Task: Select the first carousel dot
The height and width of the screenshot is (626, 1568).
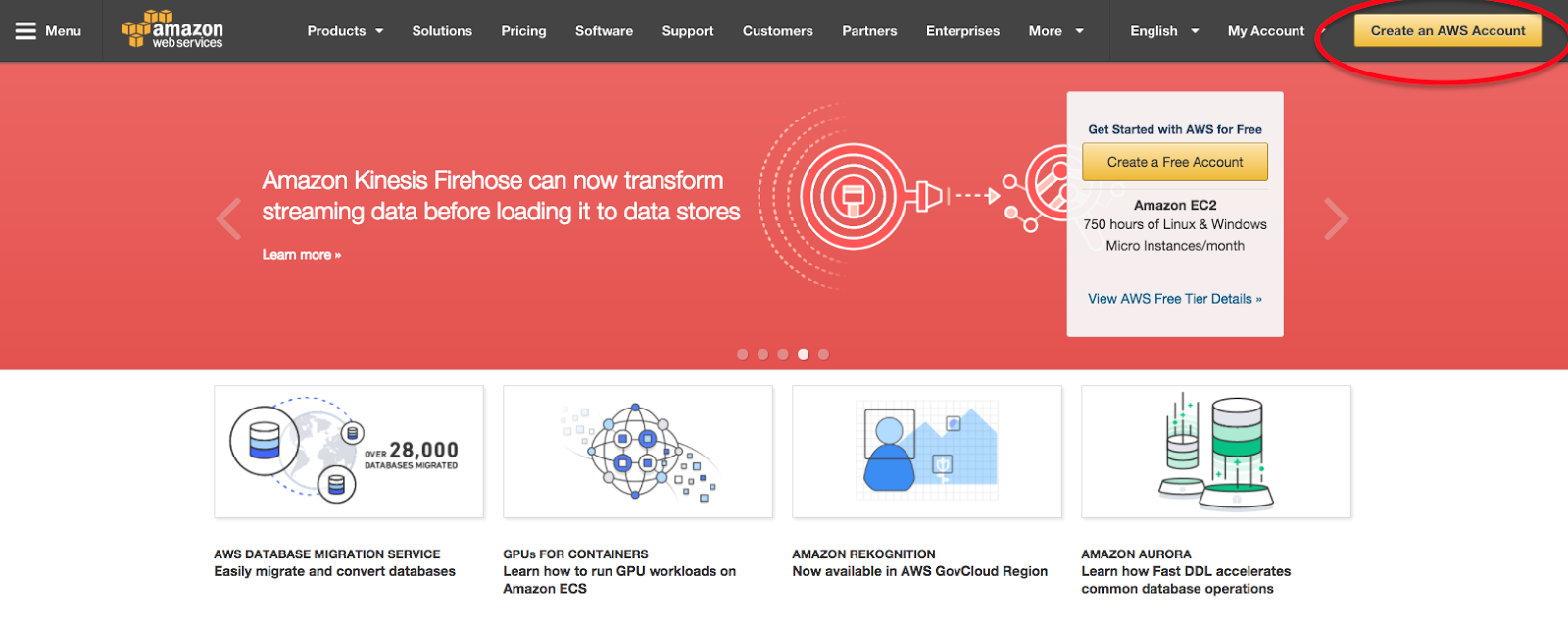Action: [x=742, y=355]
